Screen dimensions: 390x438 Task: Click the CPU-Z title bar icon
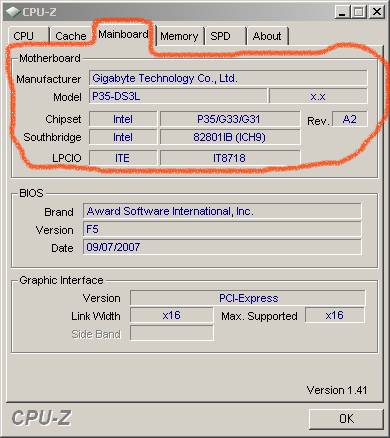[13, 12]
